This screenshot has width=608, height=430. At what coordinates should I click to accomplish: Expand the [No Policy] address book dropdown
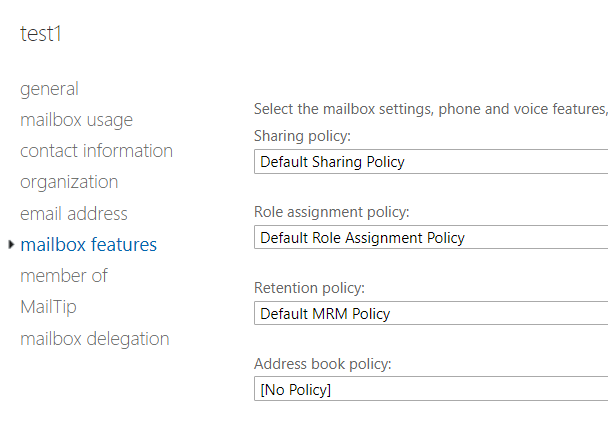point(431,389)
